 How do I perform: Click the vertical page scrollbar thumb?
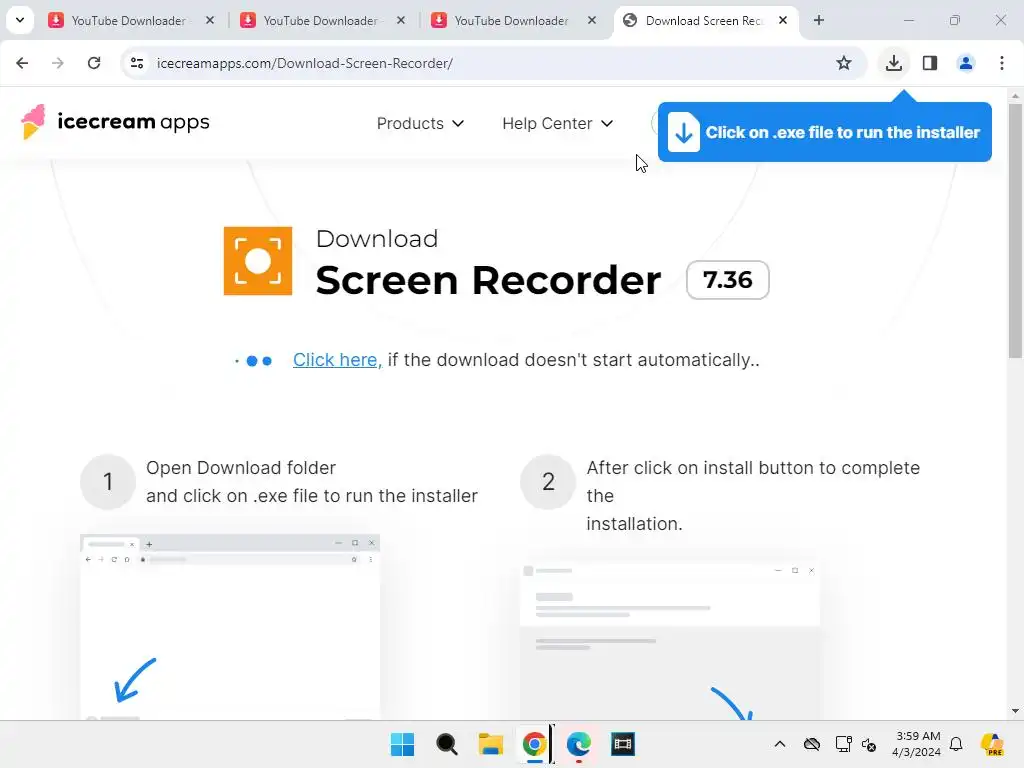pyautogui.click(x=1014, y=230)
